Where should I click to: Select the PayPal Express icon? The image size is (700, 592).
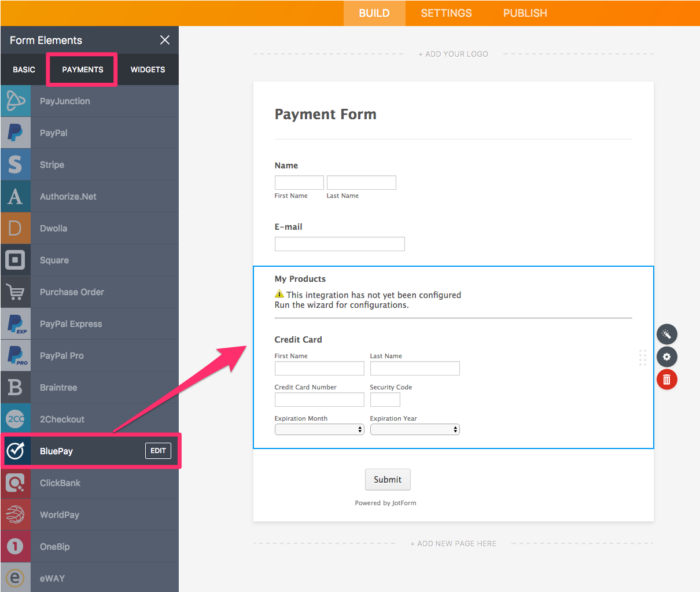[x=16, y=324]
